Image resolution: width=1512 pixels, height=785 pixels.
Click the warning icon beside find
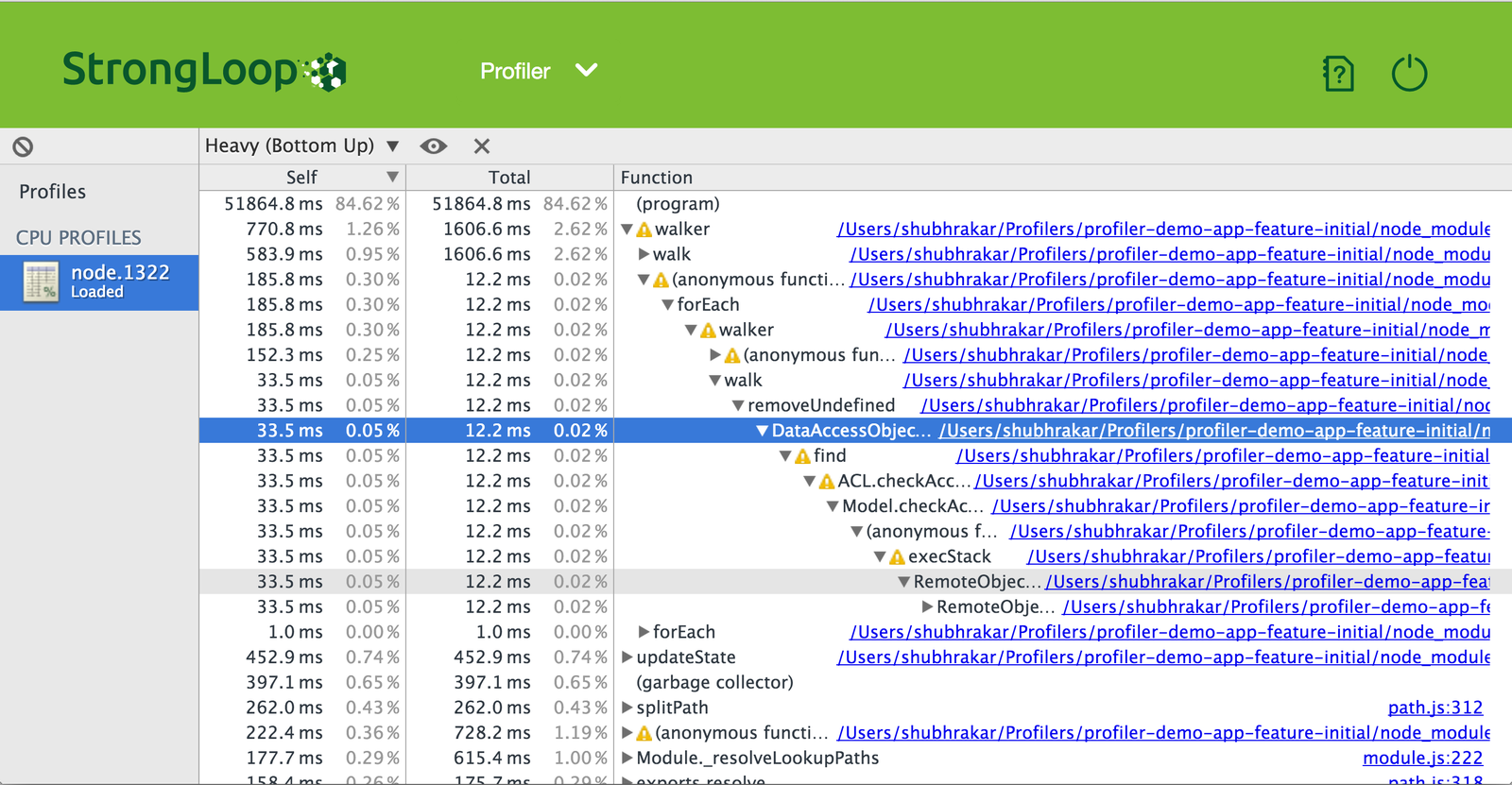pyautogui.click(x=802, y=456)
